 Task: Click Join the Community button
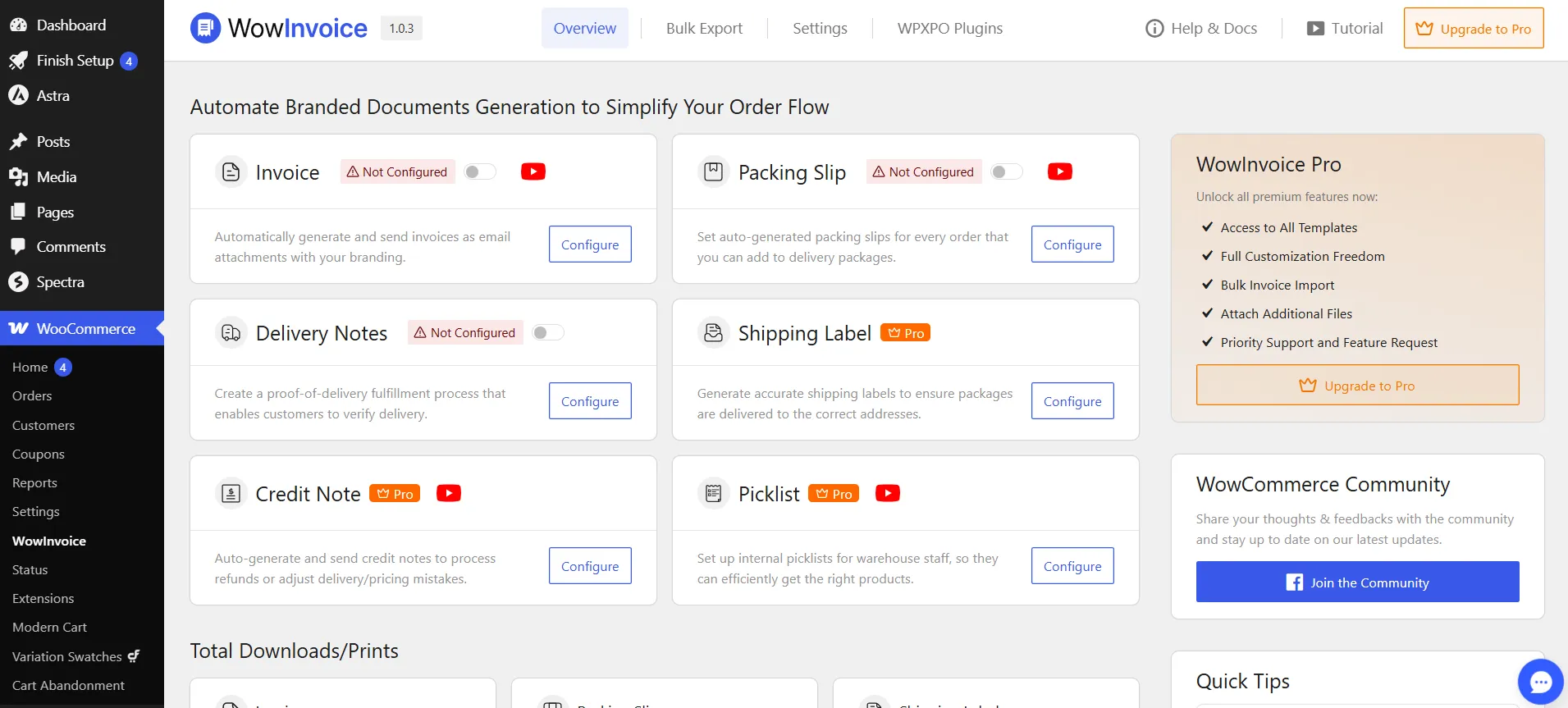1358,582
